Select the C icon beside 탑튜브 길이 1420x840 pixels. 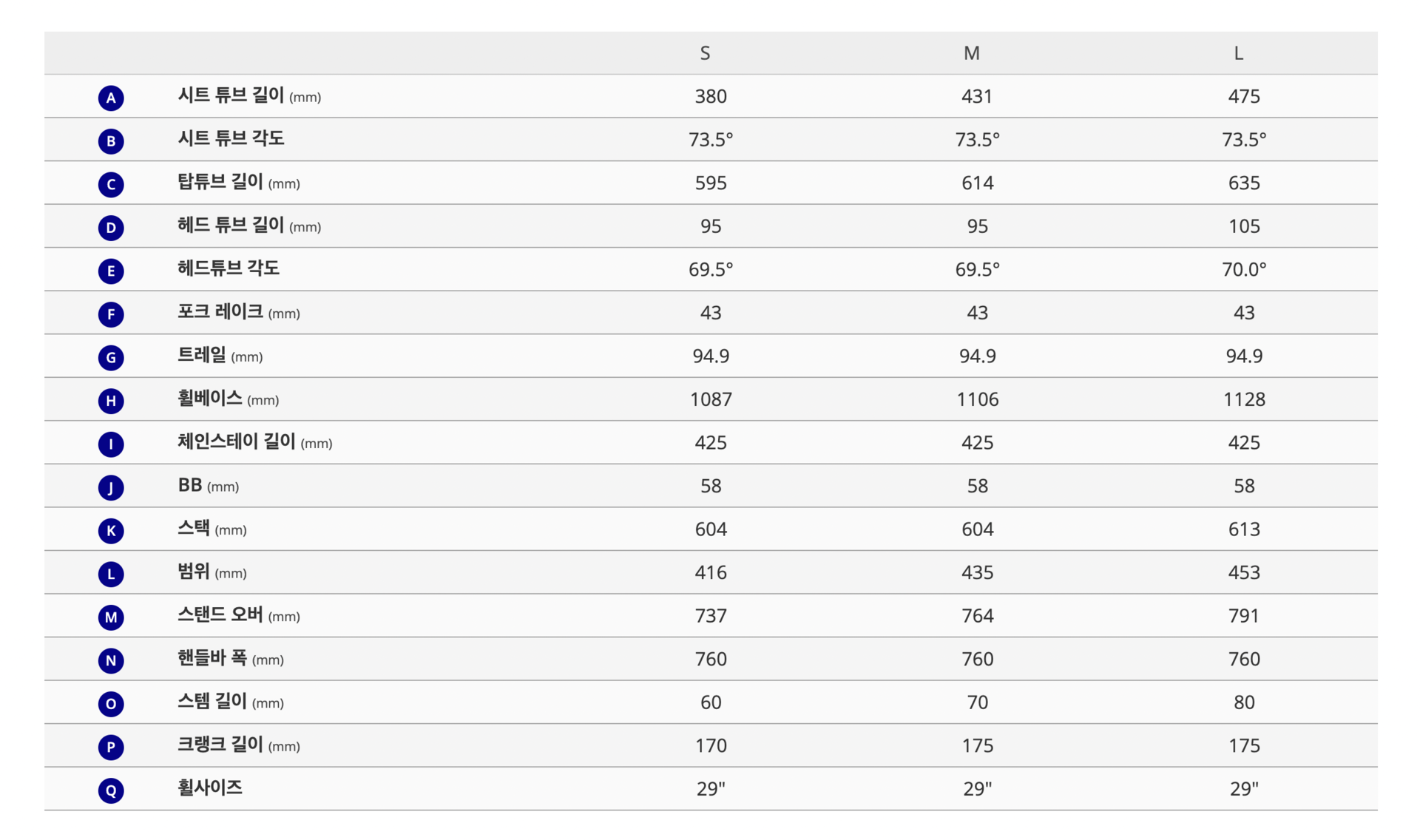(x=111, y=184)
